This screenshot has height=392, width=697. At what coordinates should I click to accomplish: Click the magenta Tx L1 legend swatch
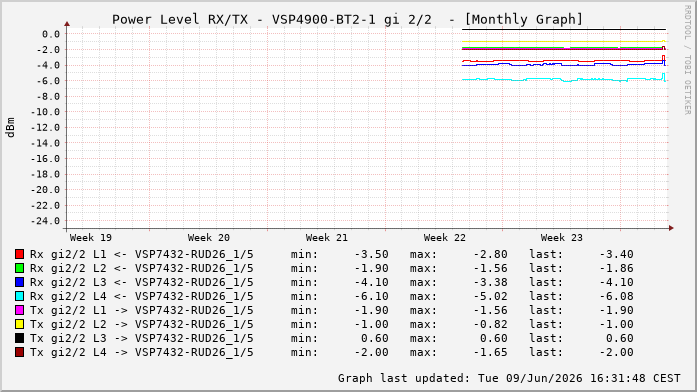[x=19, y=310]
